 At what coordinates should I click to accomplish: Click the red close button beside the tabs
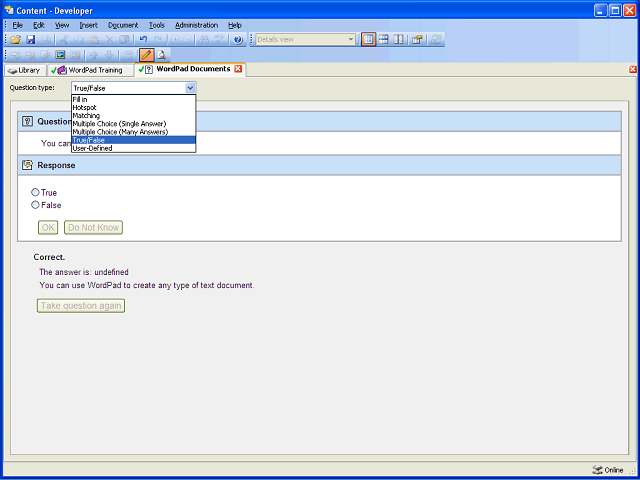click(x=633, y=69)
